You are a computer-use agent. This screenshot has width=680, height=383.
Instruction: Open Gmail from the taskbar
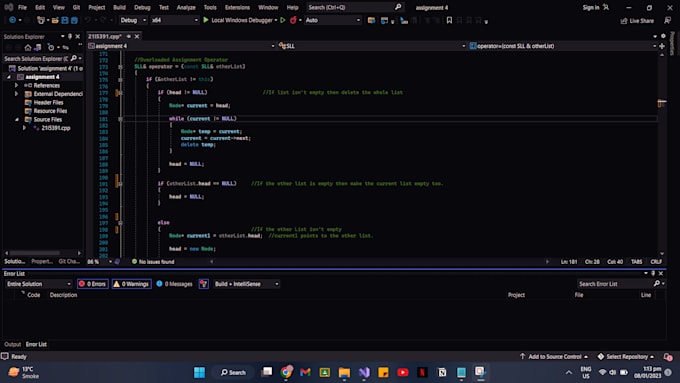[x=305, y=372]
